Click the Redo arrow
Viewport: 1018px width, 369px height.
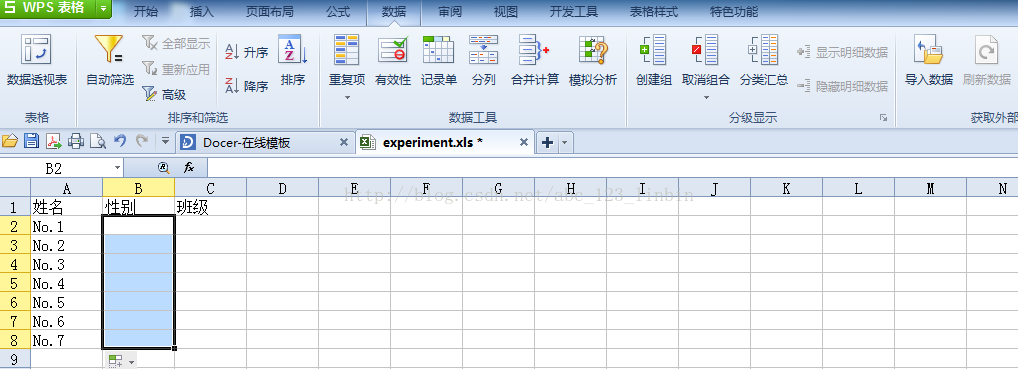pos(142,140)
